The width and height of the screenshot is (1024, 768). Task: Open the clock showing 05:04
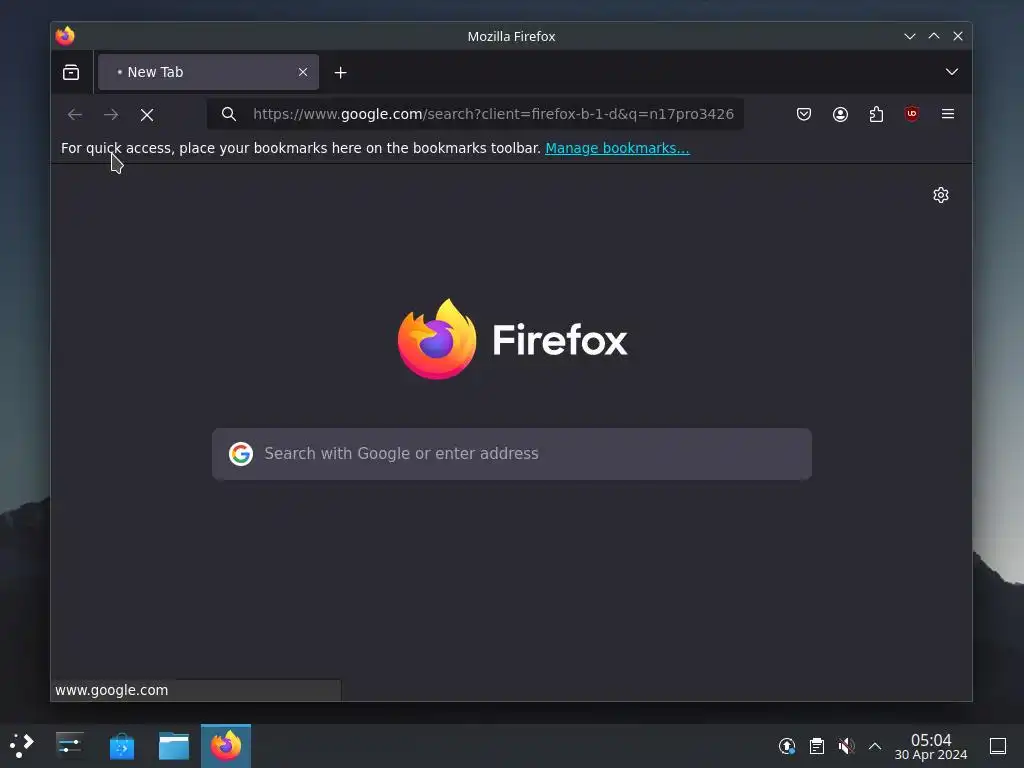coord(931,746)
